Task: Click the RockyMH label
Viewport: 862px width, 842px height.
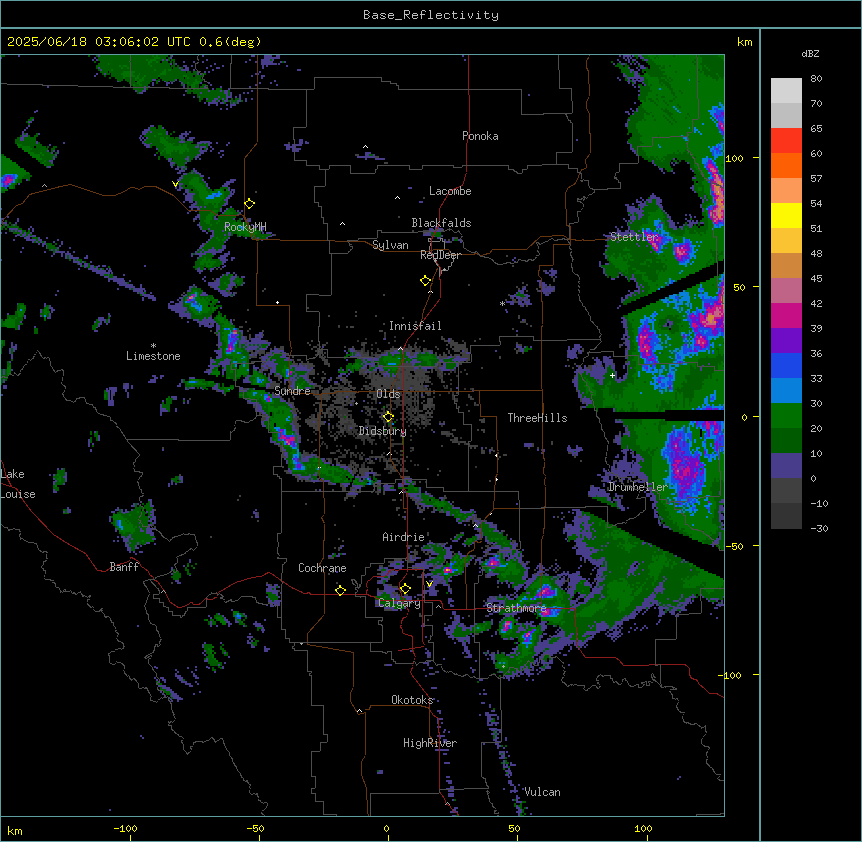Action: [245, 227]
